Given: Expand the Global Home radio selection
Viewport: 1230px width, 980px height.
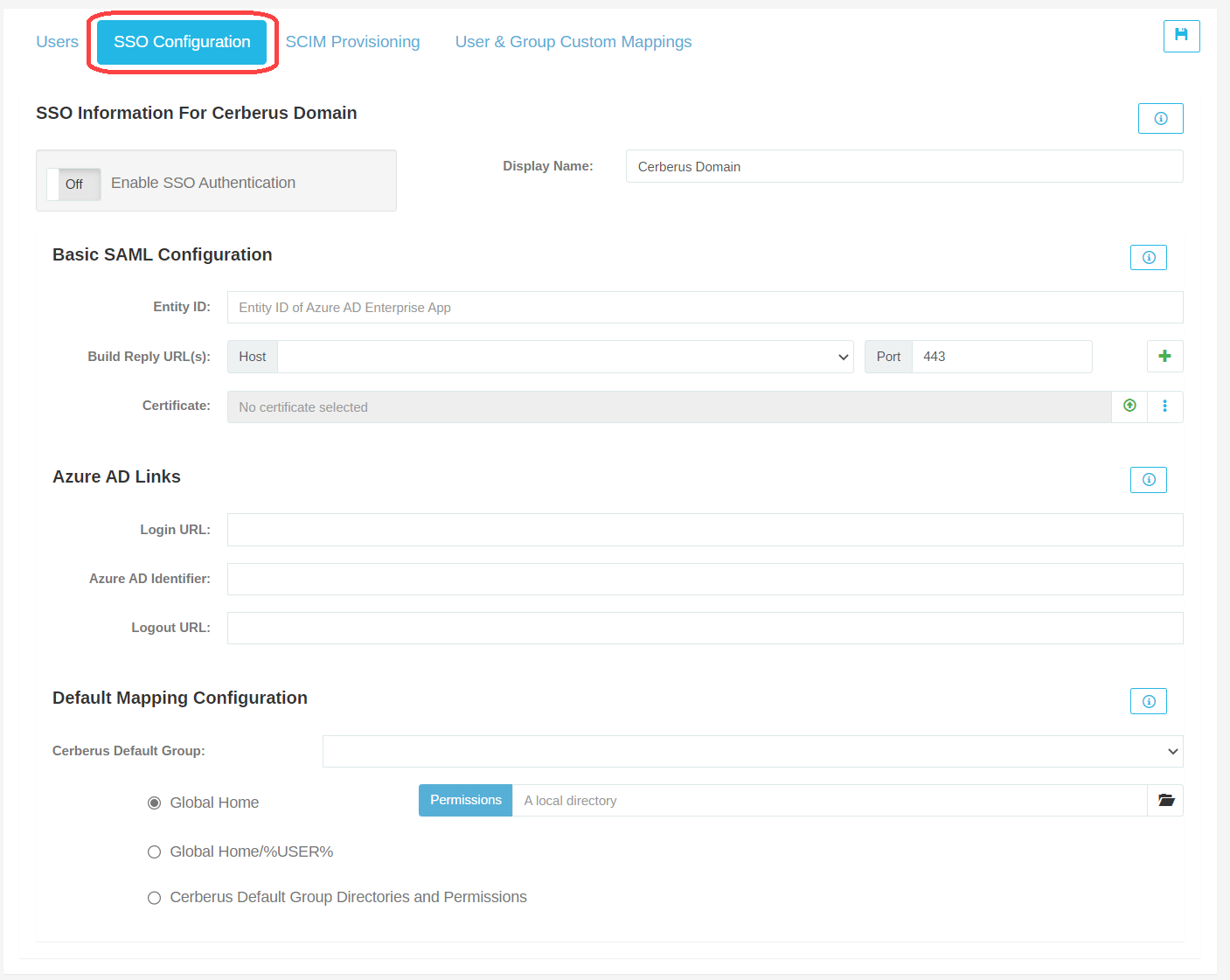Looking at the screenshot, I should (x=154, y=803).
